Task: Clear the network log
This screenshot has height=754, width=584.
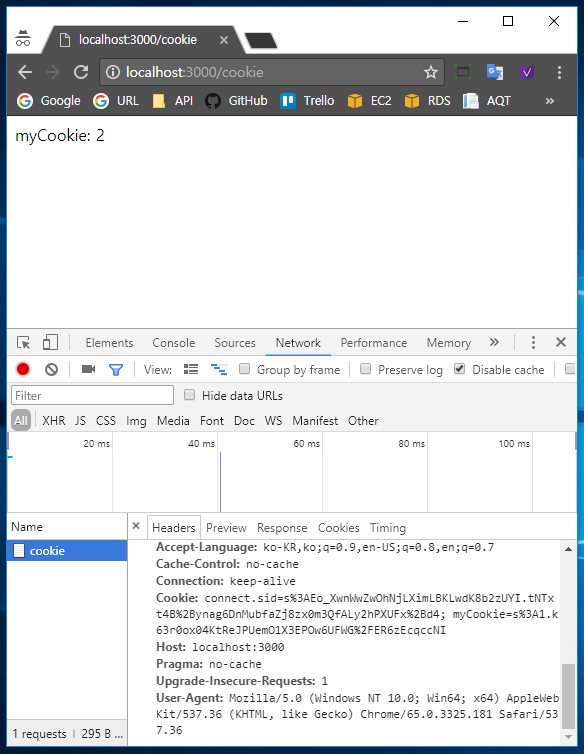Action: 51,369
